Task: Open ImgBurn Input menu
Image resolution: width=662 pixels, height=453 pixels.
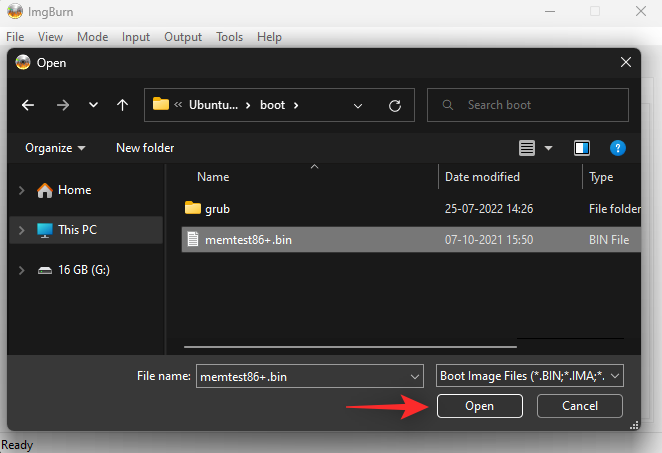Action: (x=136, y=37)
